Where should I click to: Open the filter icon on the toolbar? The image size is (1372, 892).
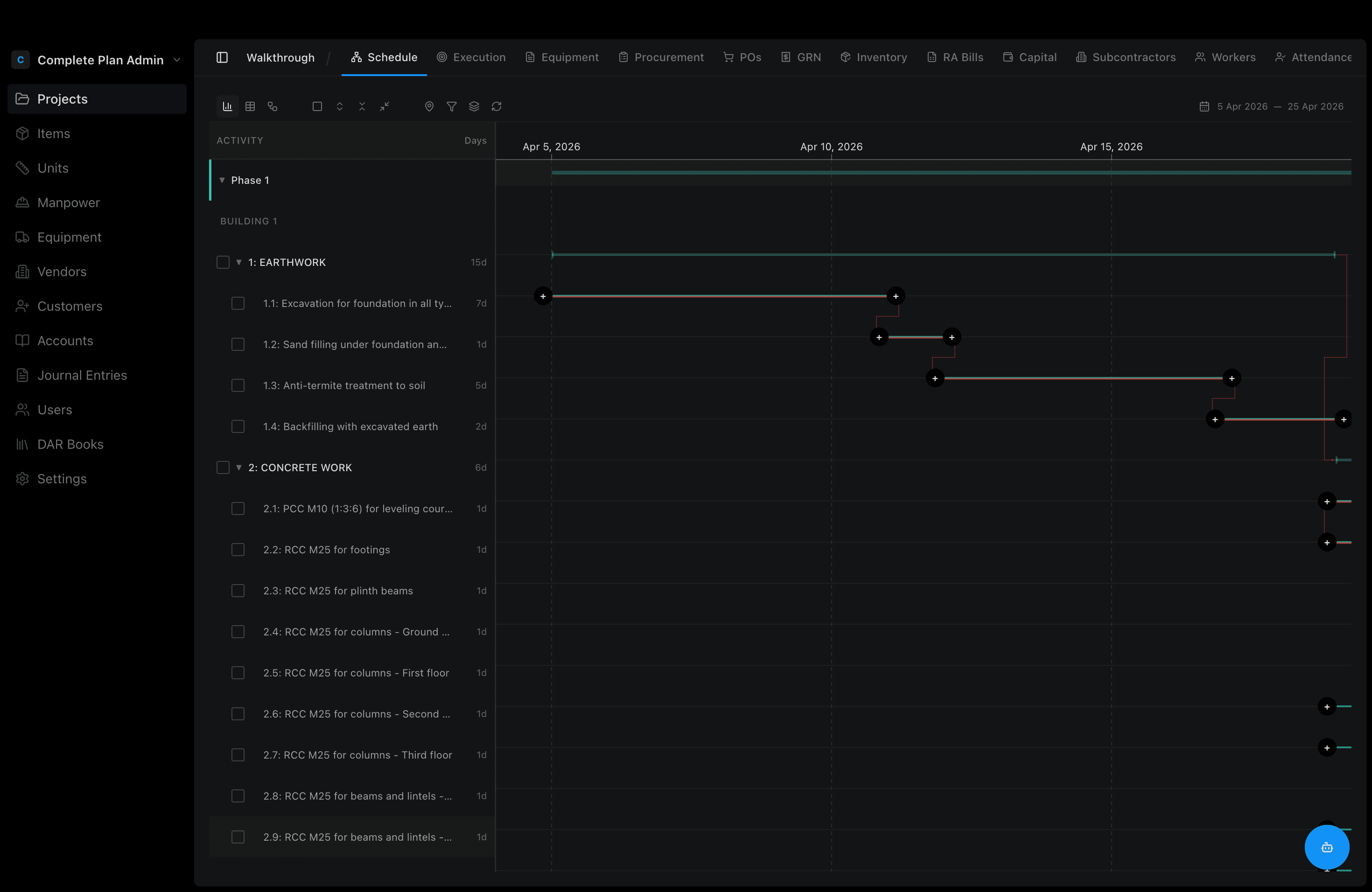pos(452,107)
